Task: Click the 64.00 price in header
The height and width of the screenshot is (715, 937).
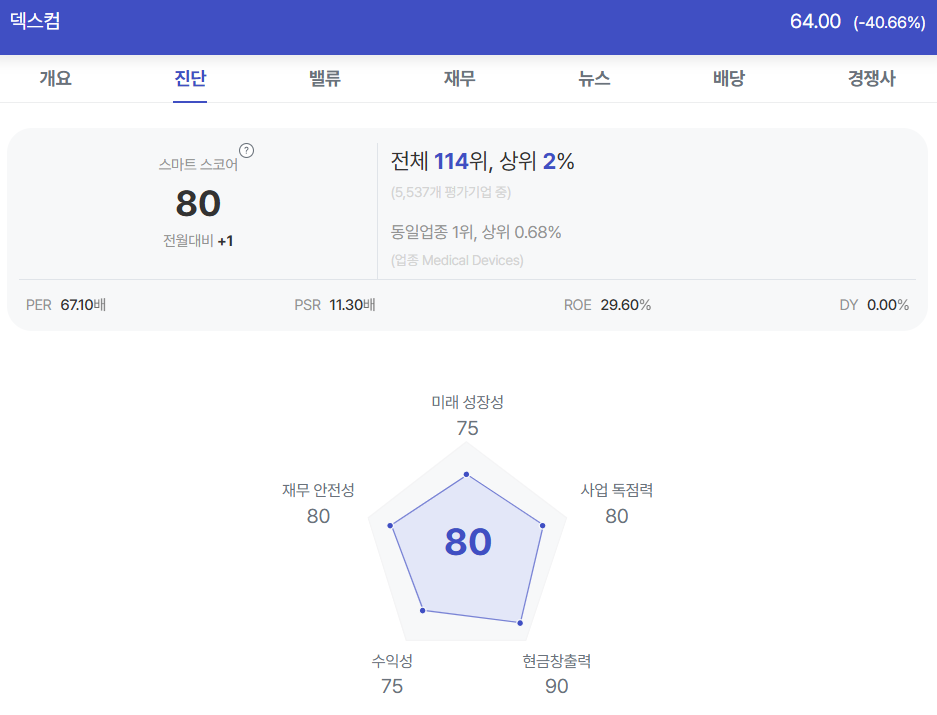Action: [x=815, y=22]
